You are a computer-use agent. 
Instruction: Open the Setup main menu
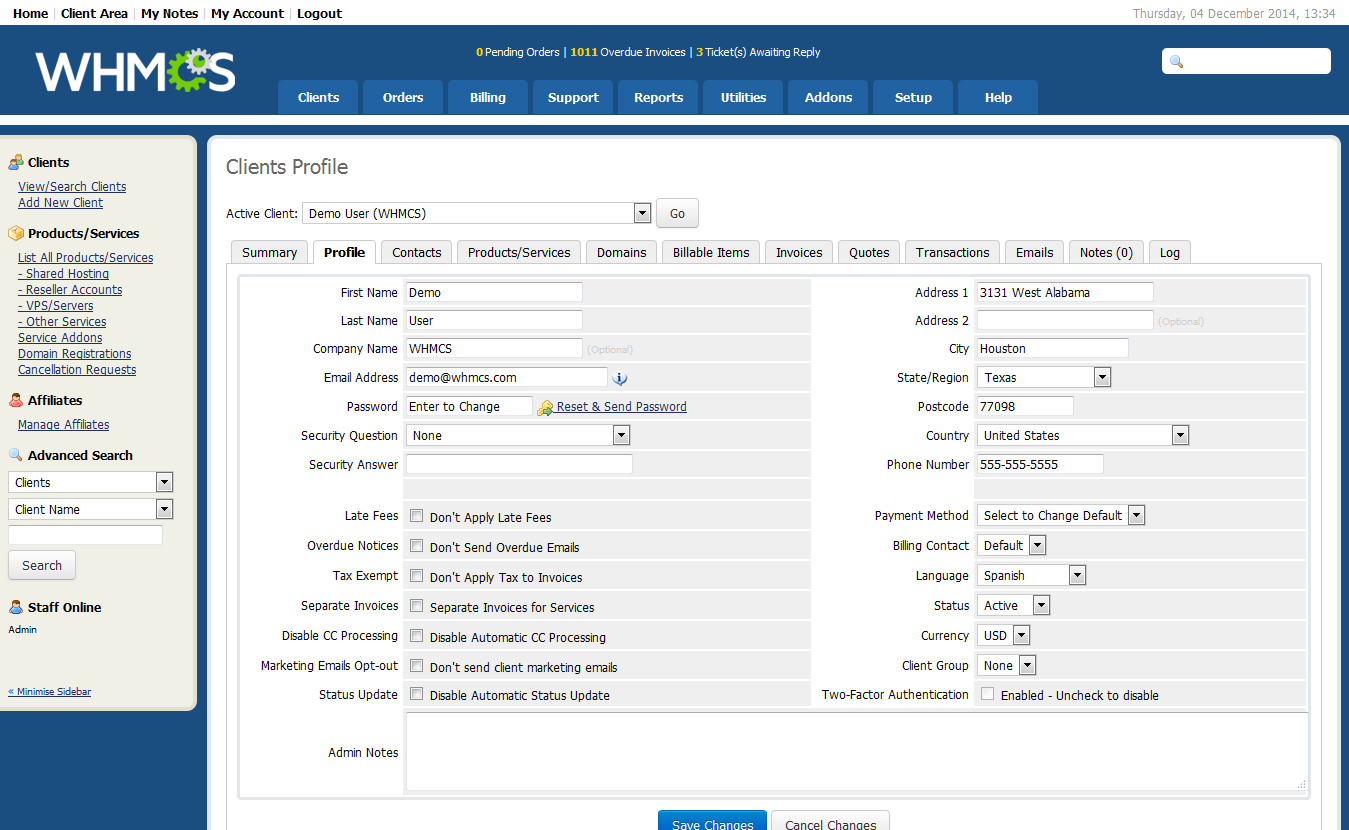tap(913, 97)
